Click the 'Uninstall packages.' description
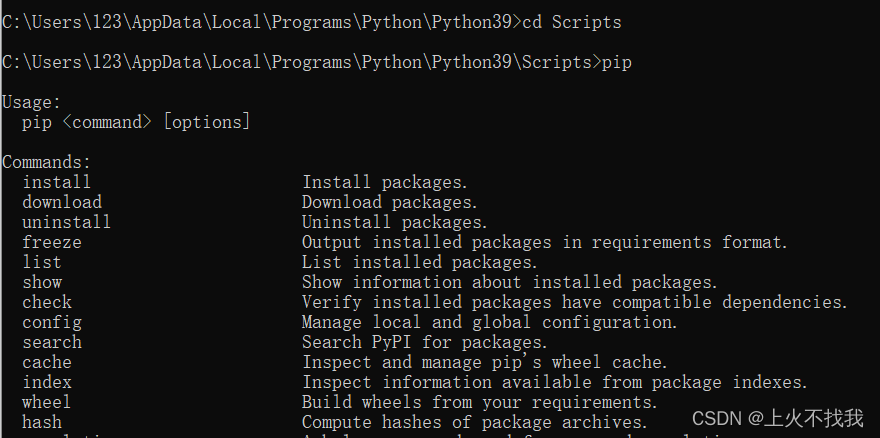The height and width of the screenshot is (438, 880). click(395, 222)
